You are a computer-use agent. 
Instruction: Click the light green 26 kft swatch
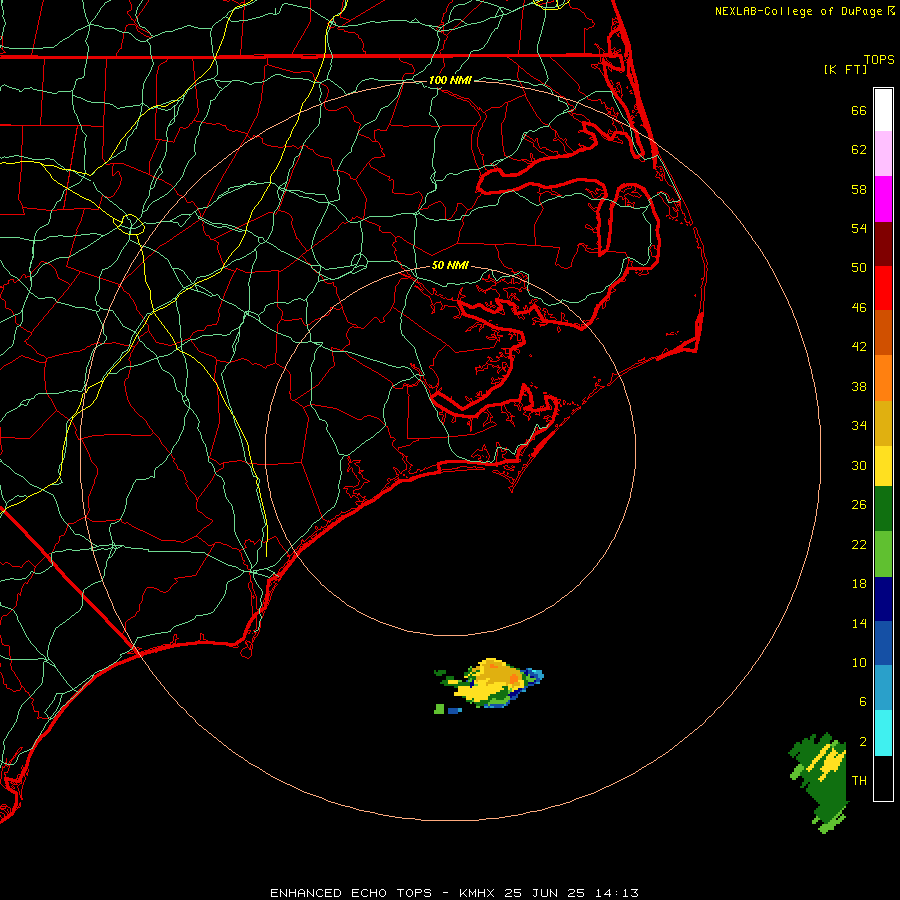(x=883, y=554)
